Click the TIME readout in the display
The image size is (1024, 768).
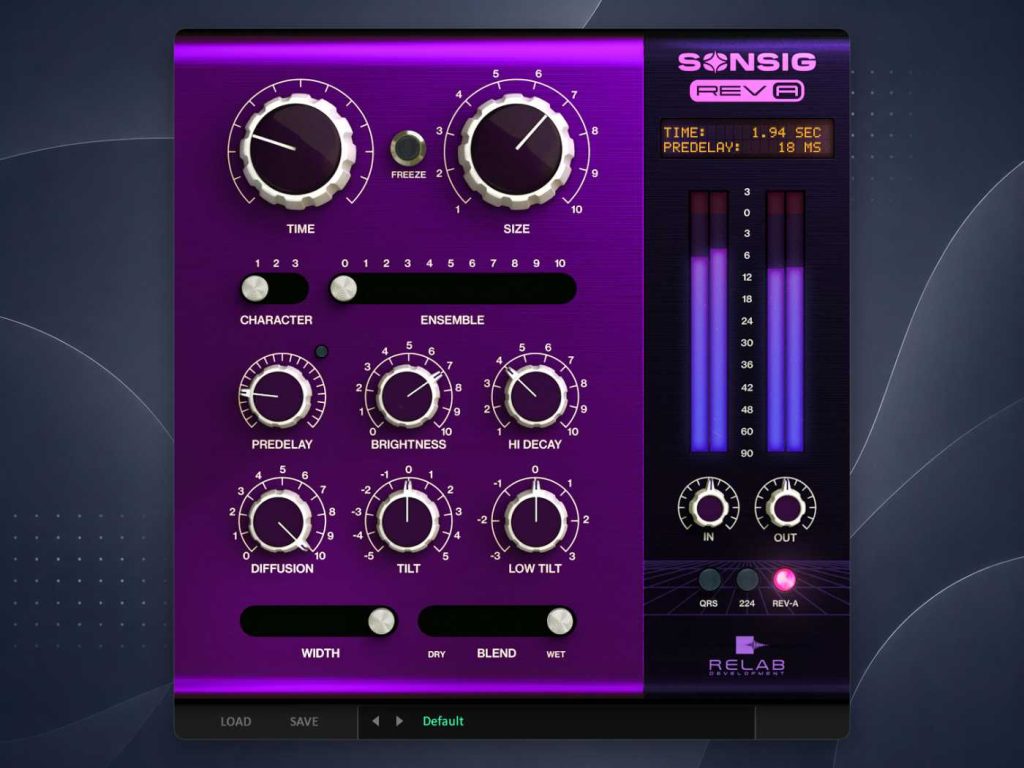743,133
